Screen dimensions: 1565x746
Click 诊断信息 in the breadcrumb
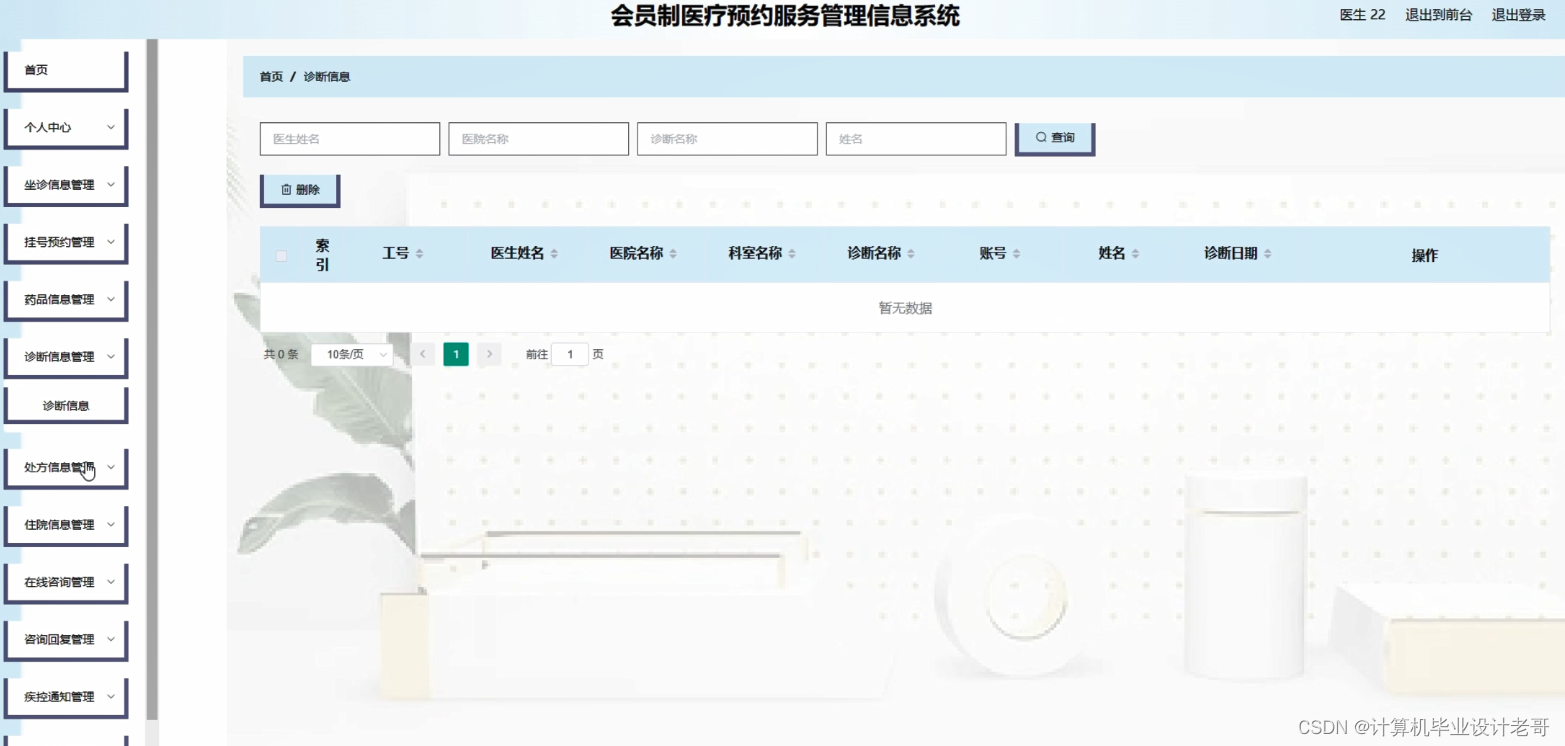[x=327, y=77]
